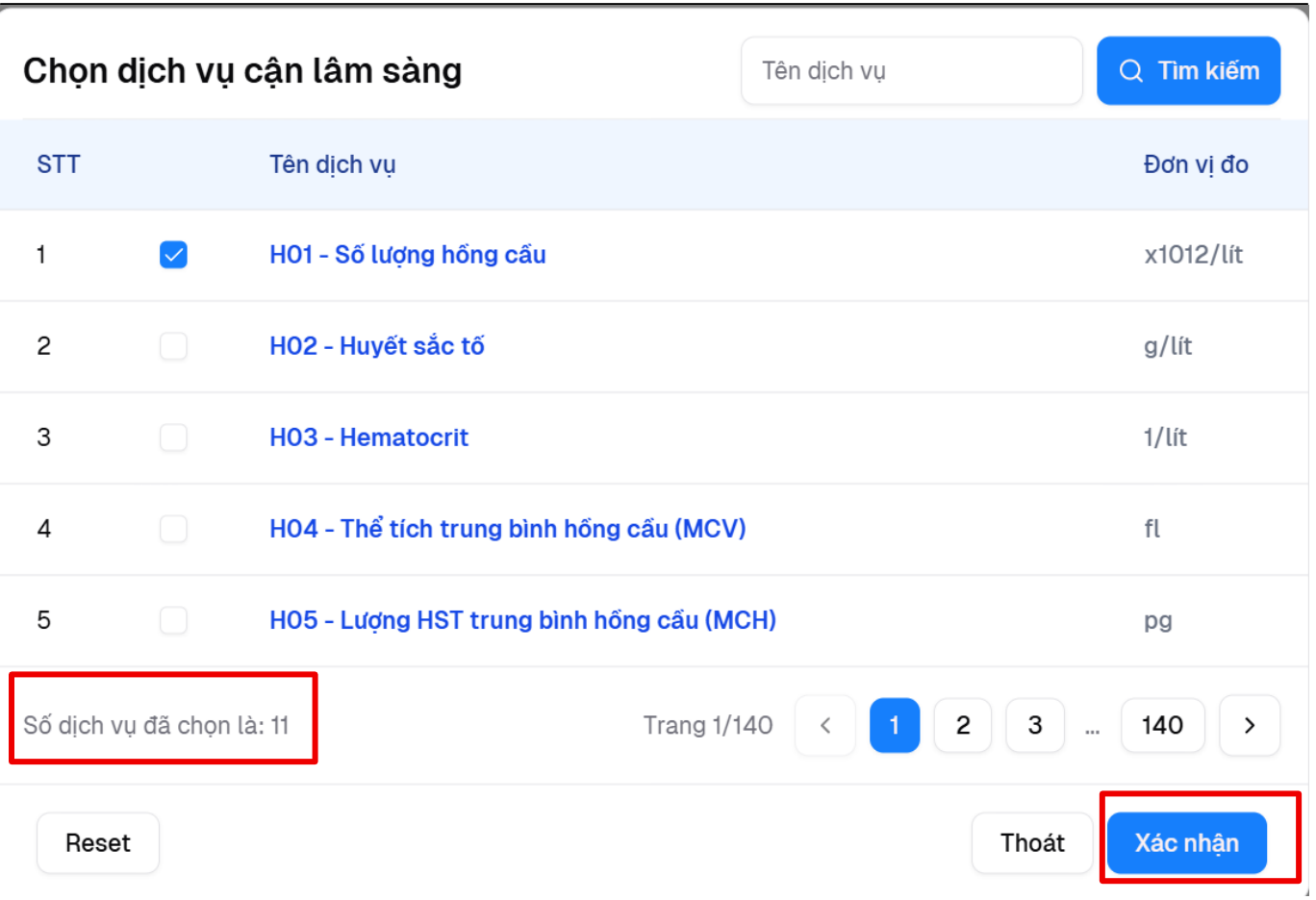Click the x1012/lít unit cell
Viewport: 1316px width, 900px height.
coord(1194,255)
